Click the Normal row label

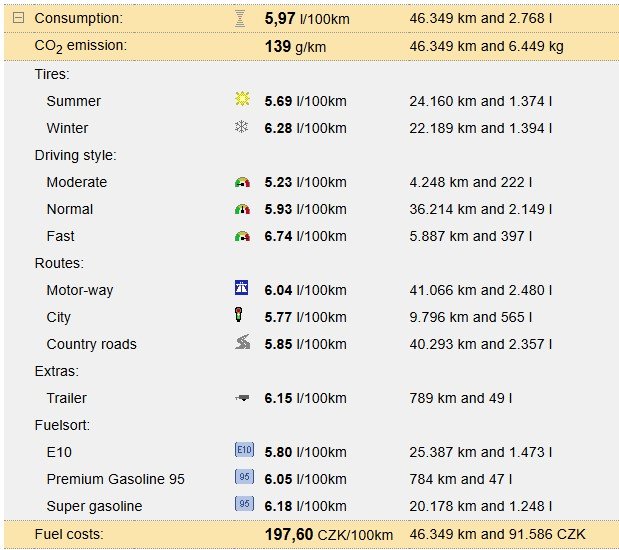click(70, 209)
